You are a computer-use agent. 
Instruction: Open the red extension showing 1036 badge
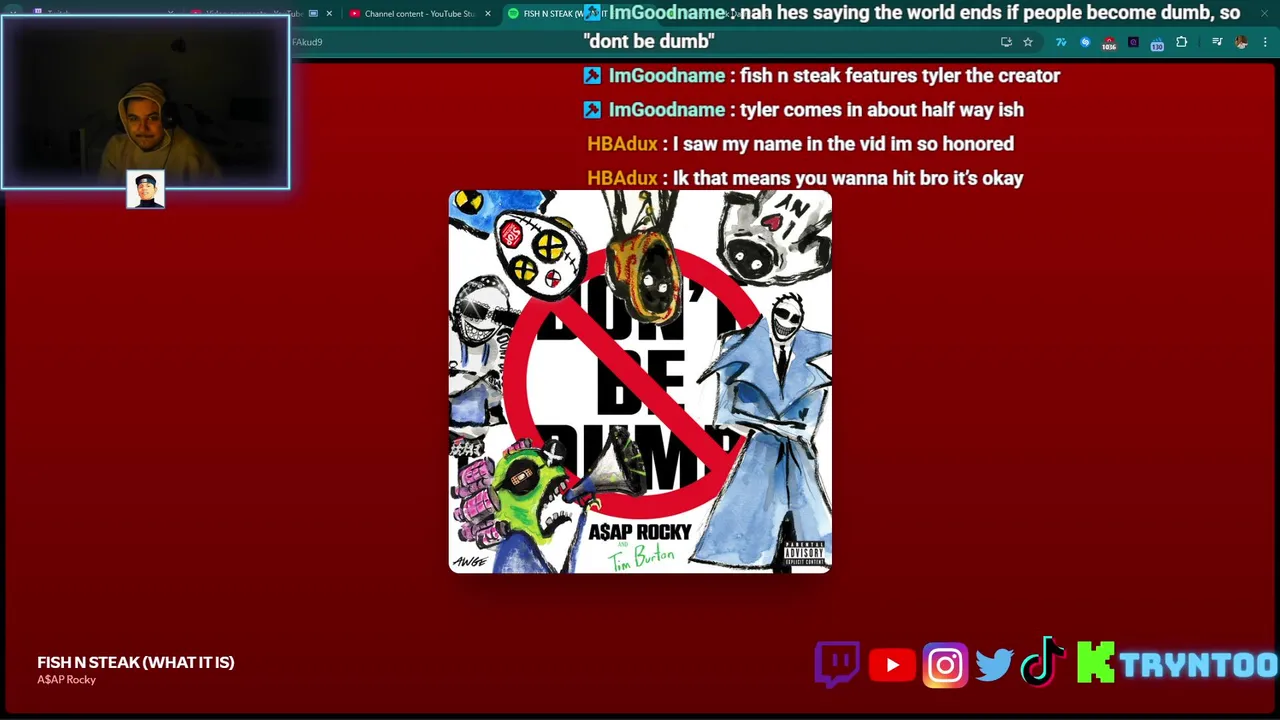pyautogui.click(x=1109, y=43)
